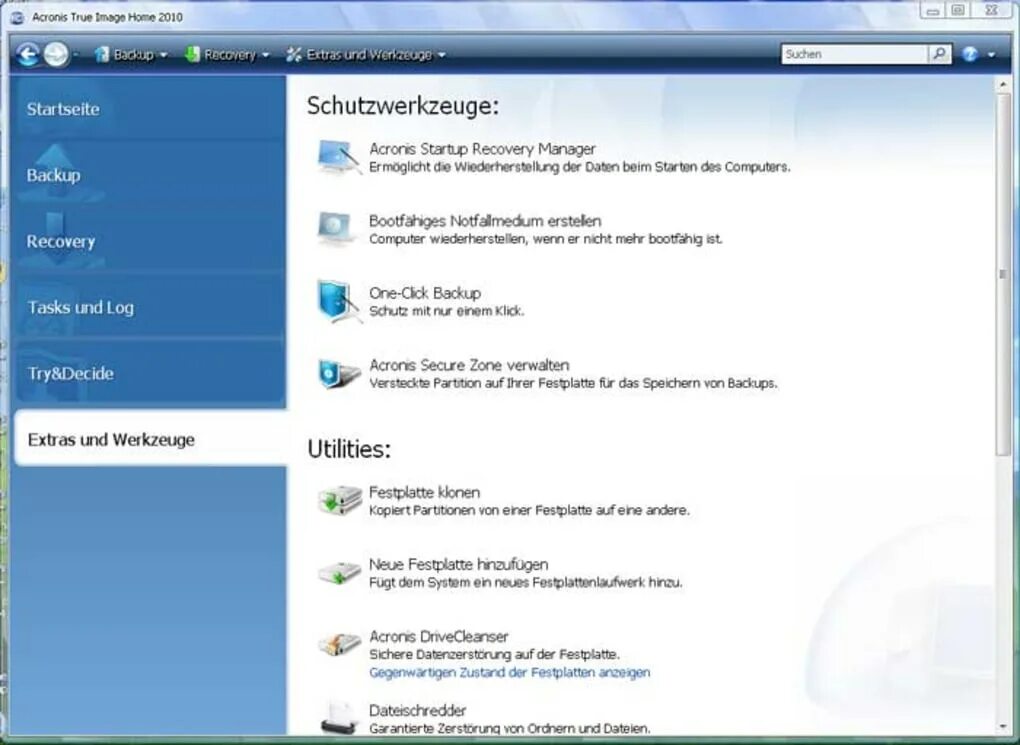
Task: Open navigation history dropdown arrow
Action: coord(75,55)
